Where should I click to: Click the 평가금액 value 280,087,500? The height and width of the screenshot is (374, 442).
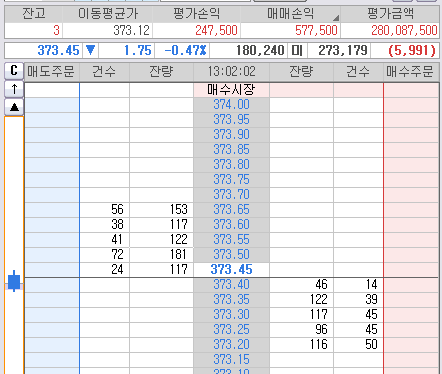click(404, 31)
